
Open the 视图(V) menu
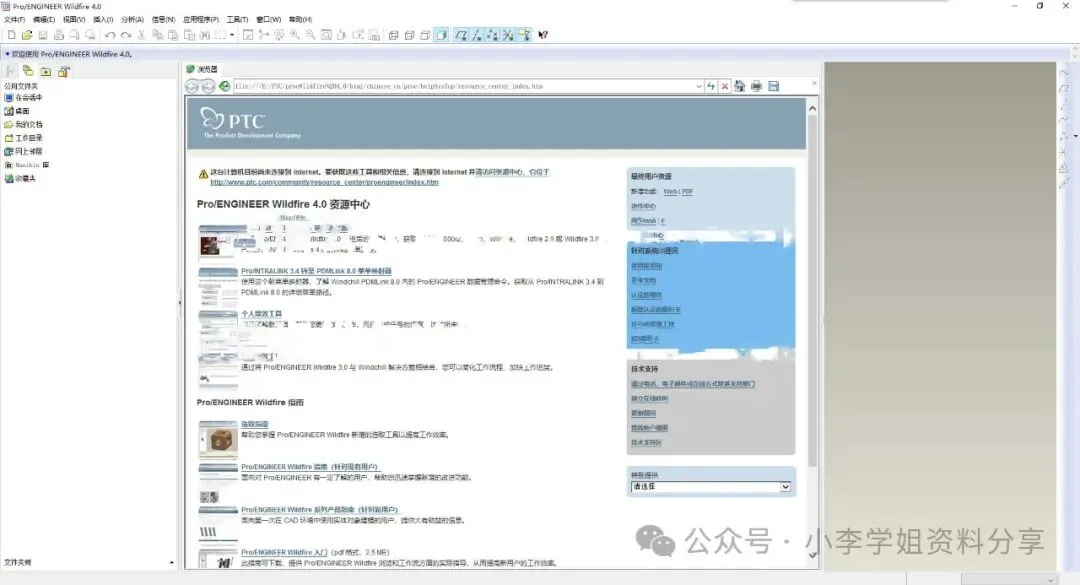[x=74, y=19]
